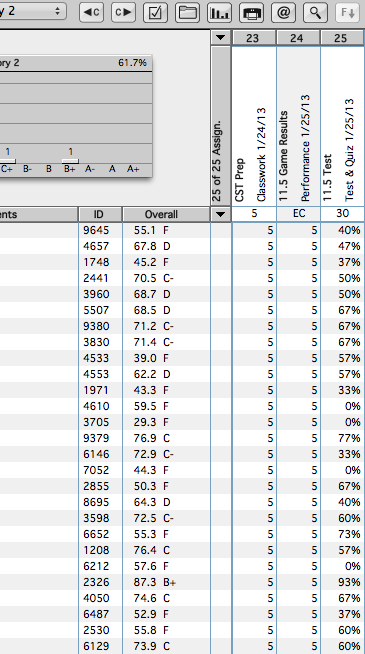Click the magnifying glass search icon

[x=315, y=12]
